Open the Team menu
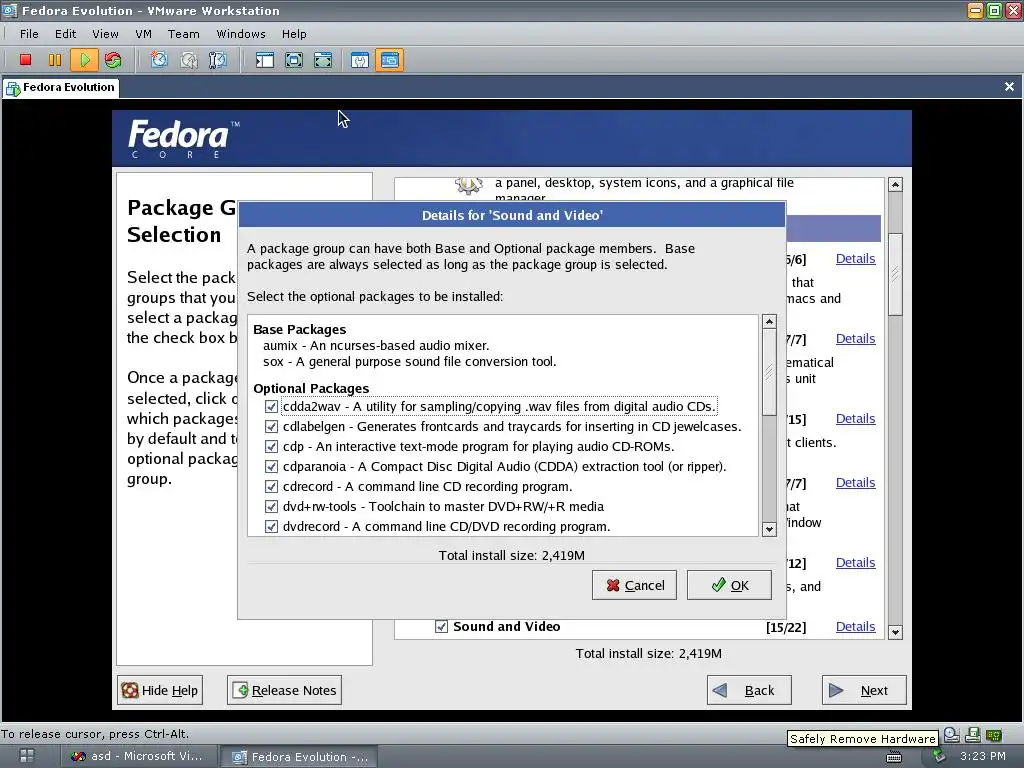This screenshot has height=768, width=1024. tap(184, 34)
